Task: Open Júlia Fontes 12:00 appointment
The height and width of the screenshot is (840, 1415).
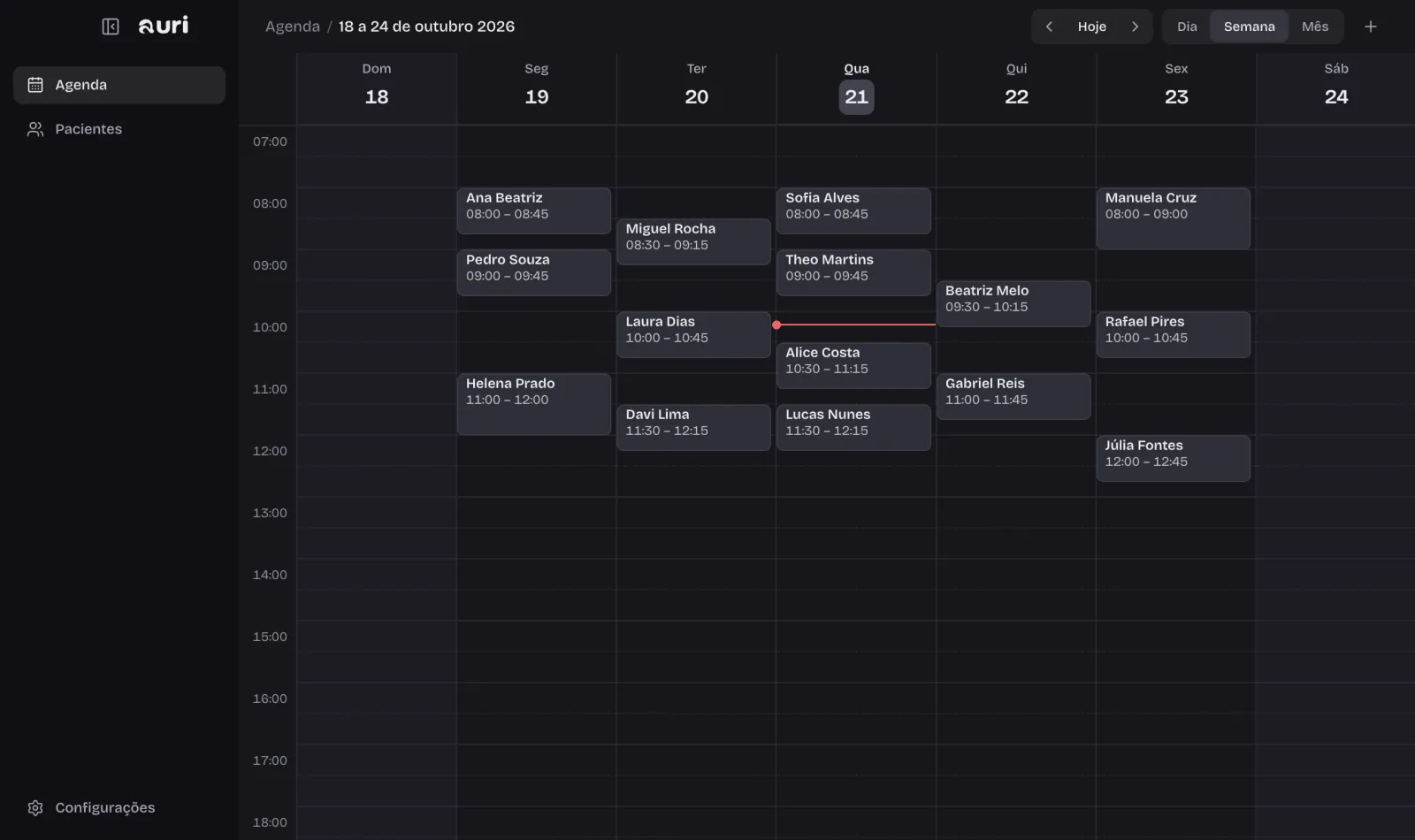Action: click(x=1174, y=458)
